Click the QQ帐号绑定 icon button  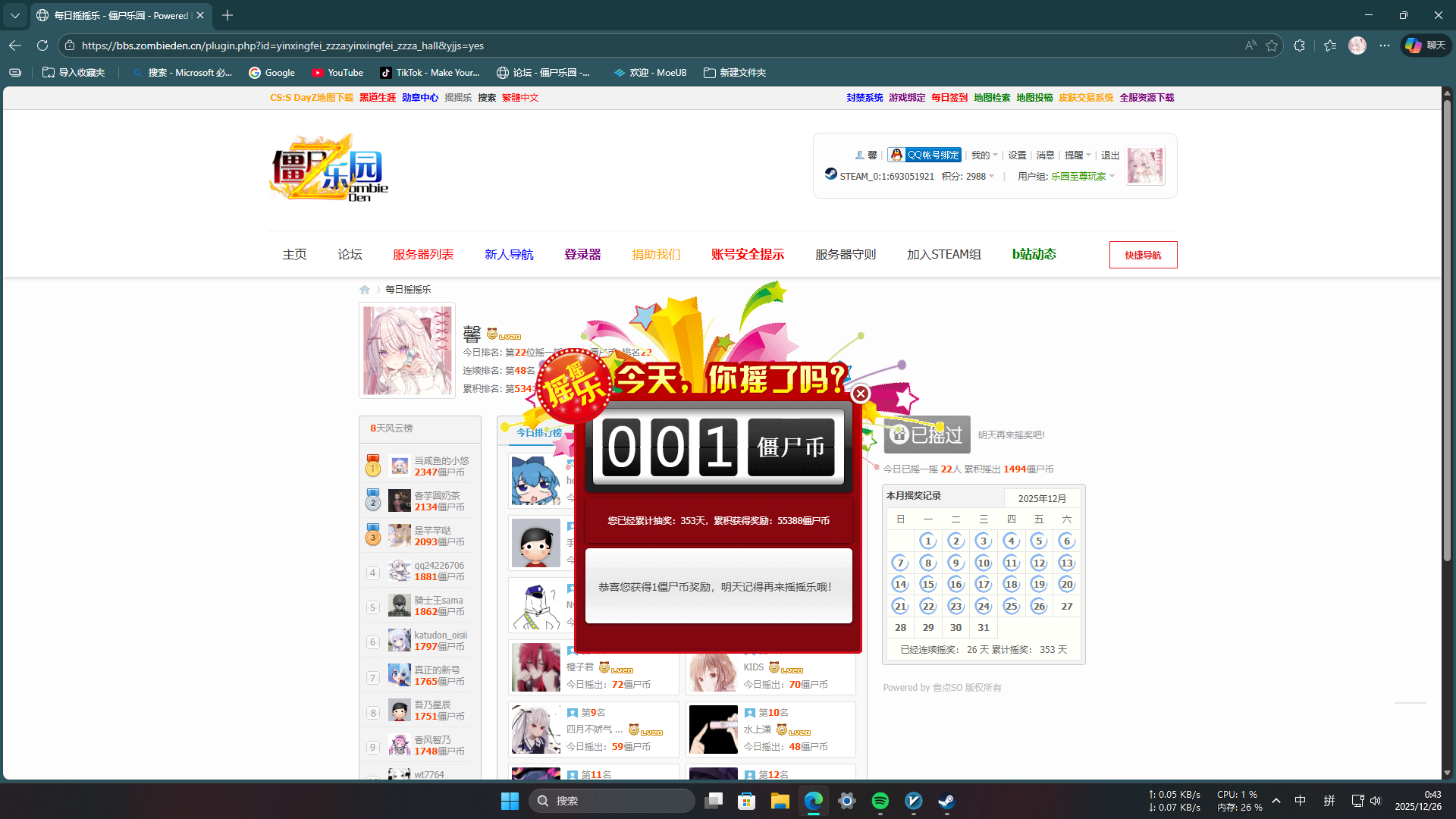click(x=924, y=155)
